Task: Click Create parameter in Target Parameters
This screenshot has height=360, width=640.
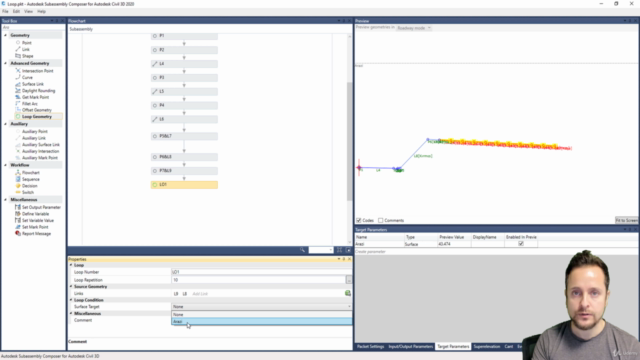Action: click(x=370, y=251)
